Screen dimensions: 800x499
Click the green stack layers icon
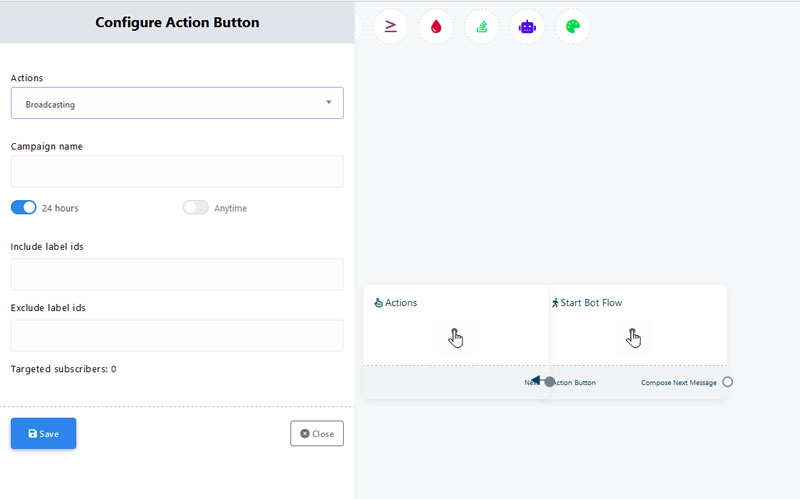[482, 26]
